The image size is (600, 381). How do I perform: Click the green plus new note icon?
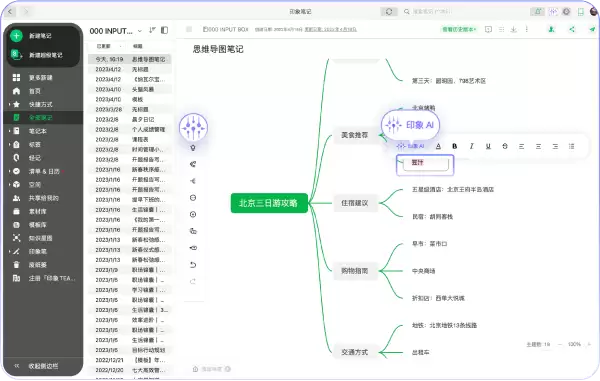[x=16, y=36]
